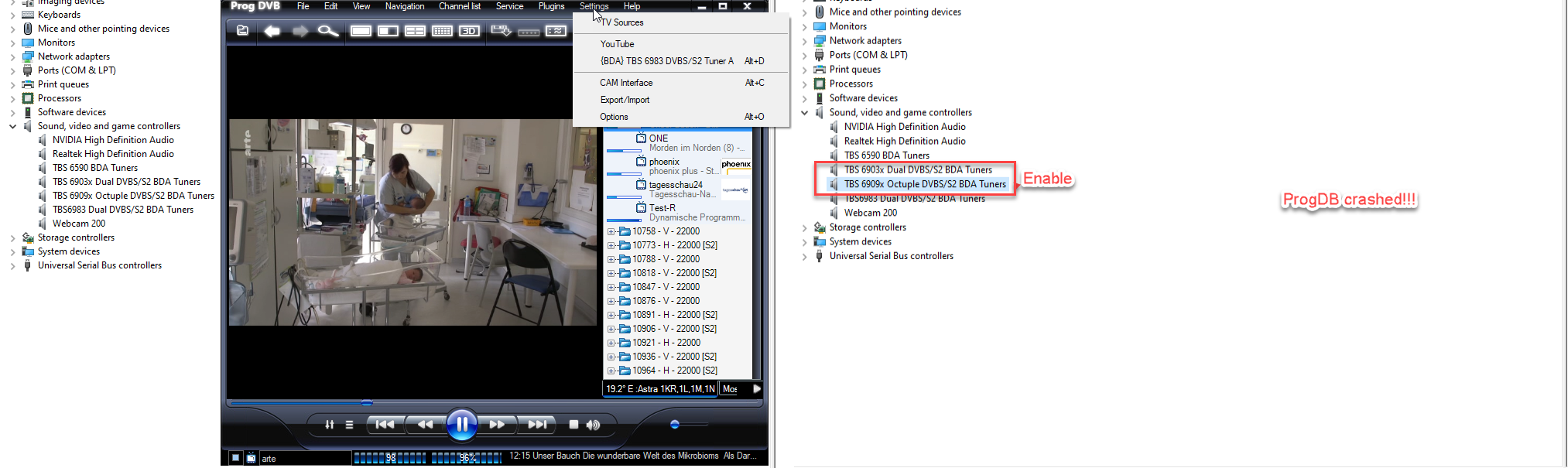The image size is (1568, 468).
Task: Click the magnifier search icon in toolbar
Action: [328, 31]
